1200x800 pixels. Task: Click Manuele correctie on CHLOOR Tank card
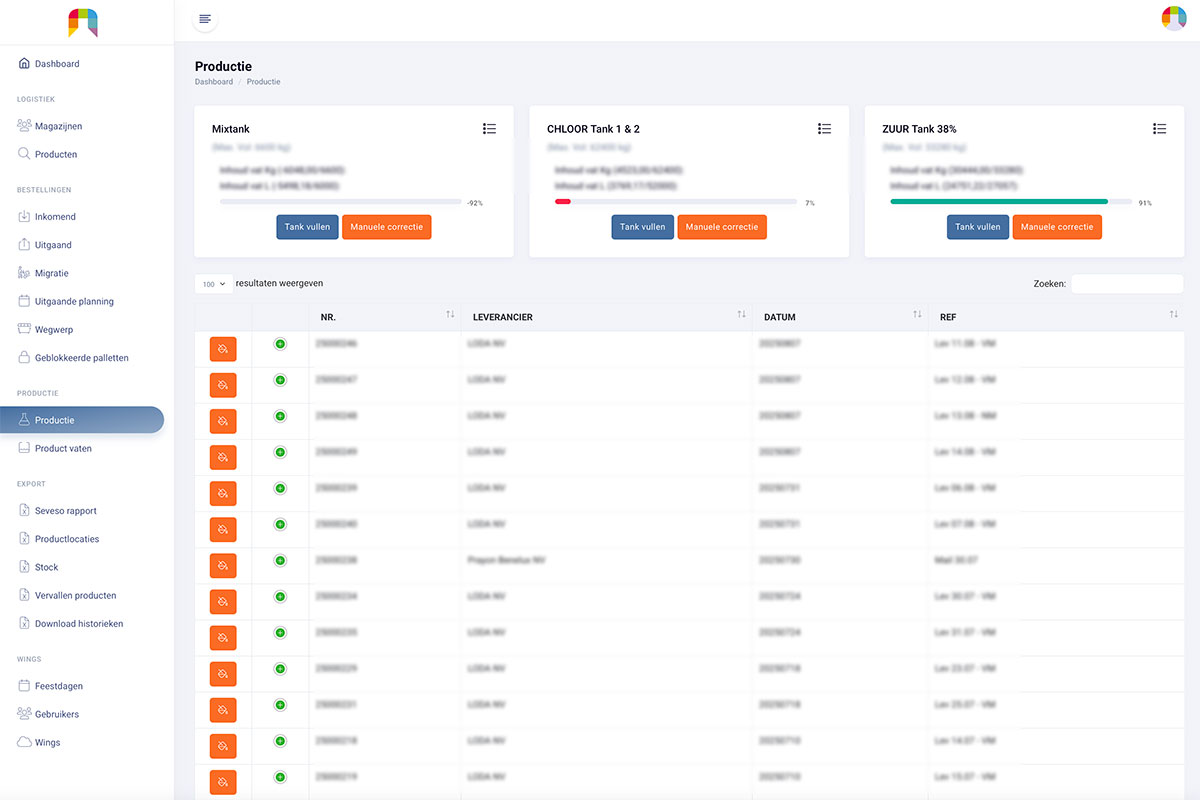[x=722, y=227]
